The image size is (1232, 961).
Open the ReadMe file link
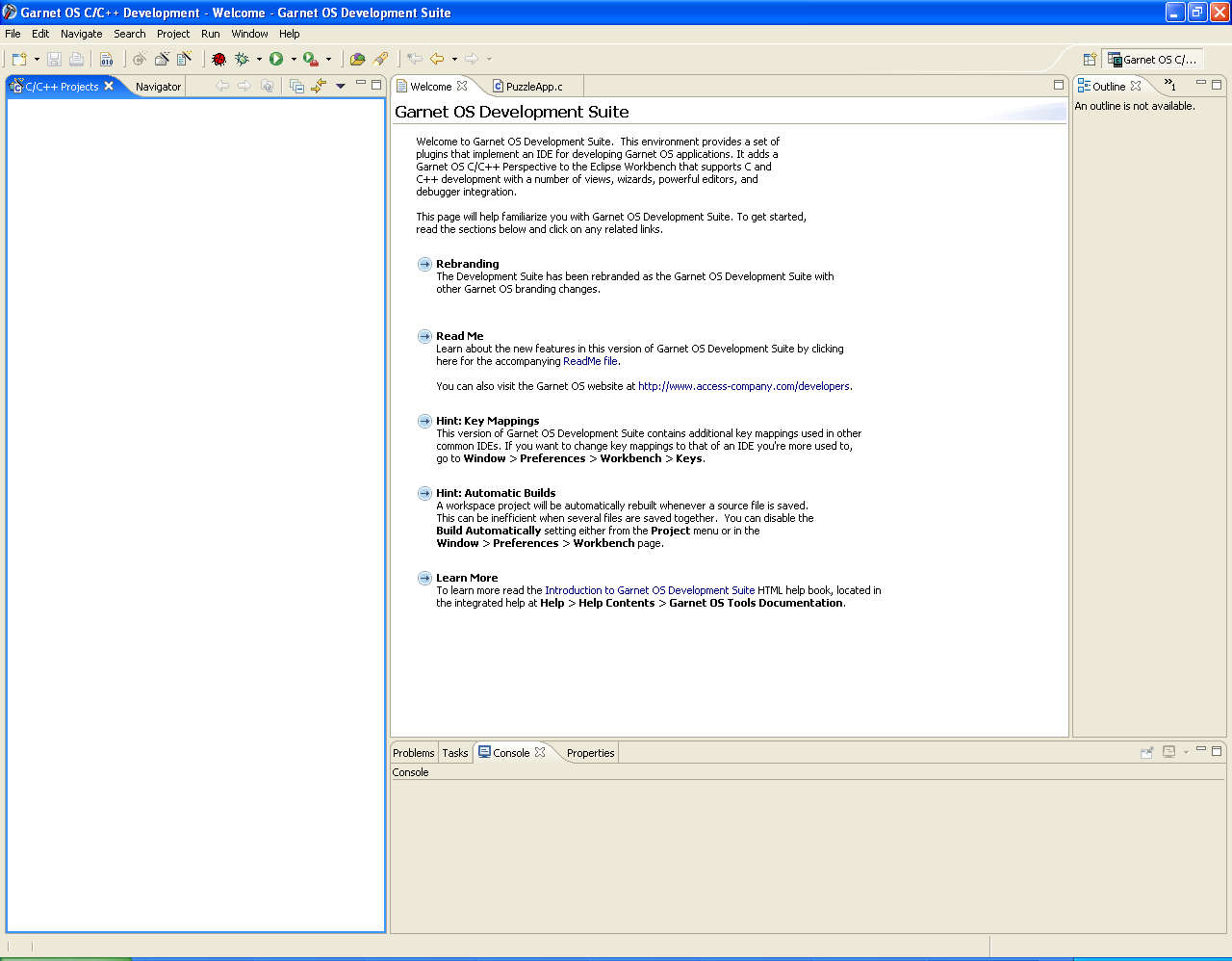click(590, 362)
